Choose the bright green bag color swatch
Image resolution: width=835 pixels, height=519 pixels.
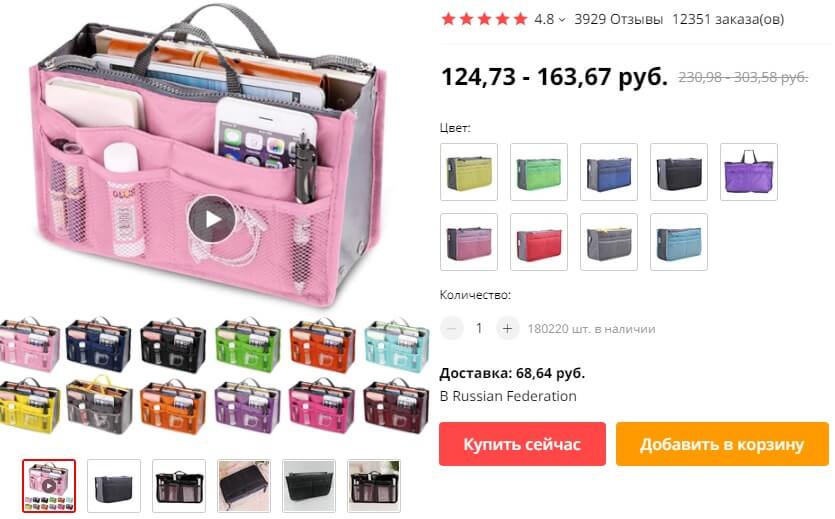point(539,172)
